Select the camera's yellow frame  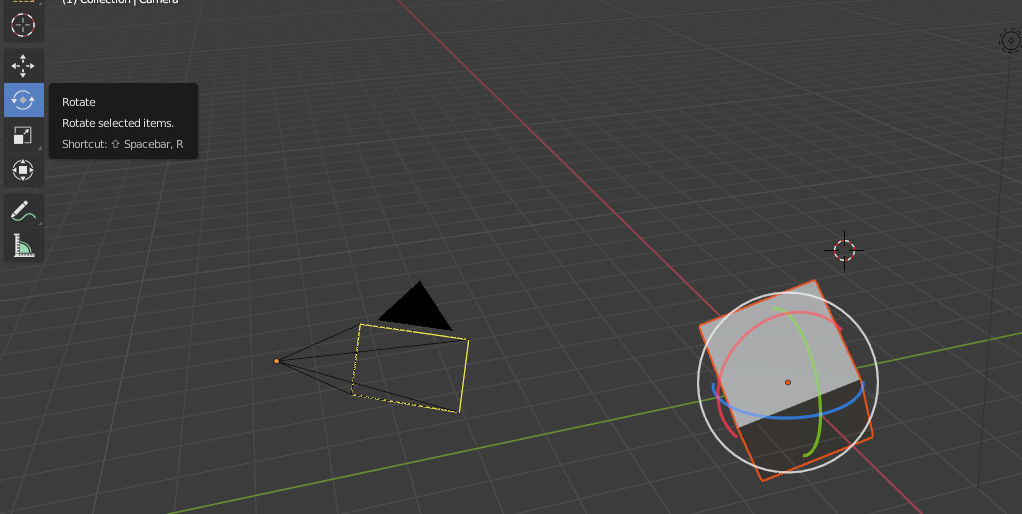click(x=410, y=368)
